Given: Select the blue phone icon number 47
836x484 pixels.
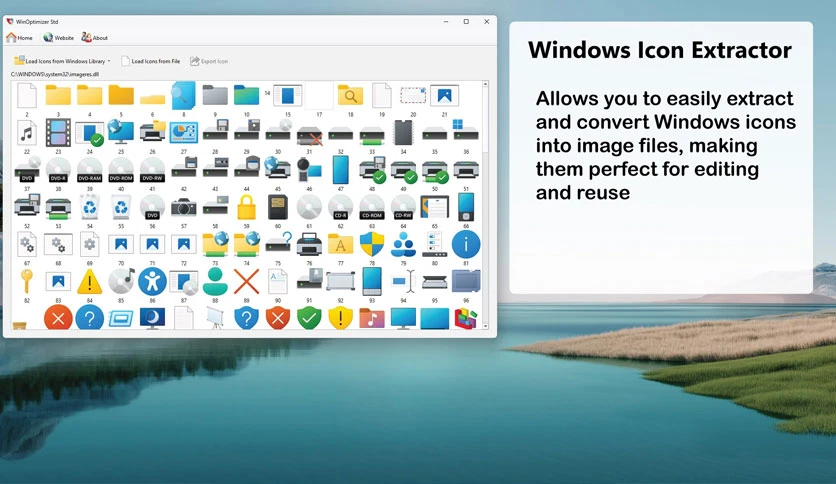Looking at the screenshot, I should [x=341, y=170].
